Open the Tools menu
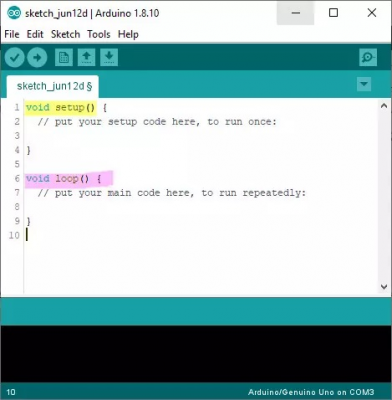392x400 pixels. (x=99, y=34)
